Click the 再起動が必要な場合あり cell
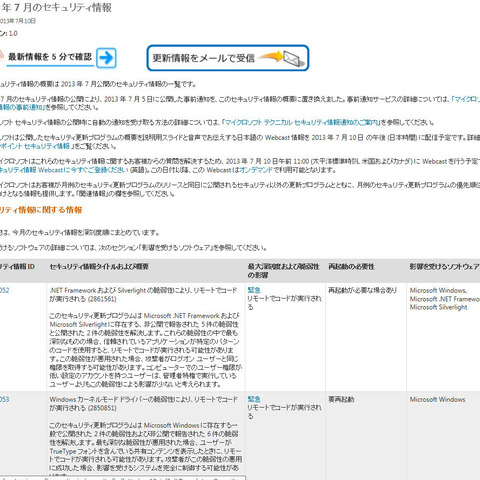The width and height of the screenshot is (480, 480). tap(363, 290)
